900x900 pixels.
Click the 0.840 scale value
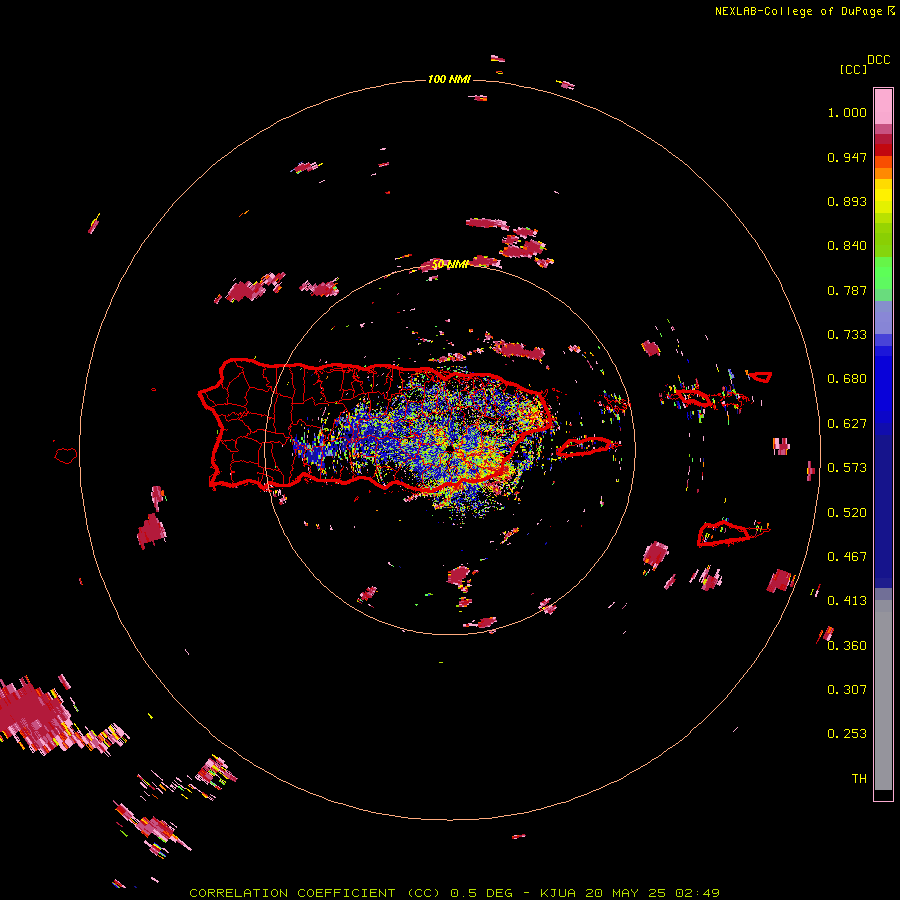pos(847,246)
